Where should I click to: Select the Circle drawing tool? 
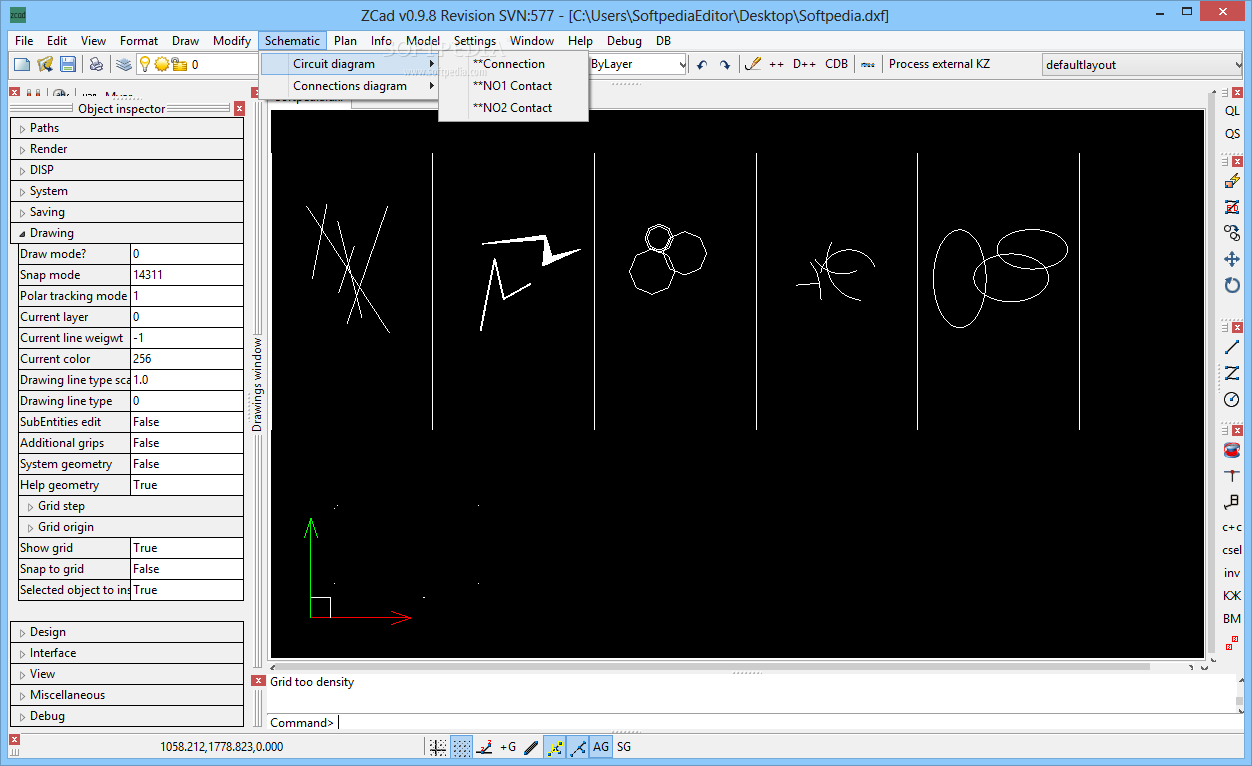(x=1232, y=399)
